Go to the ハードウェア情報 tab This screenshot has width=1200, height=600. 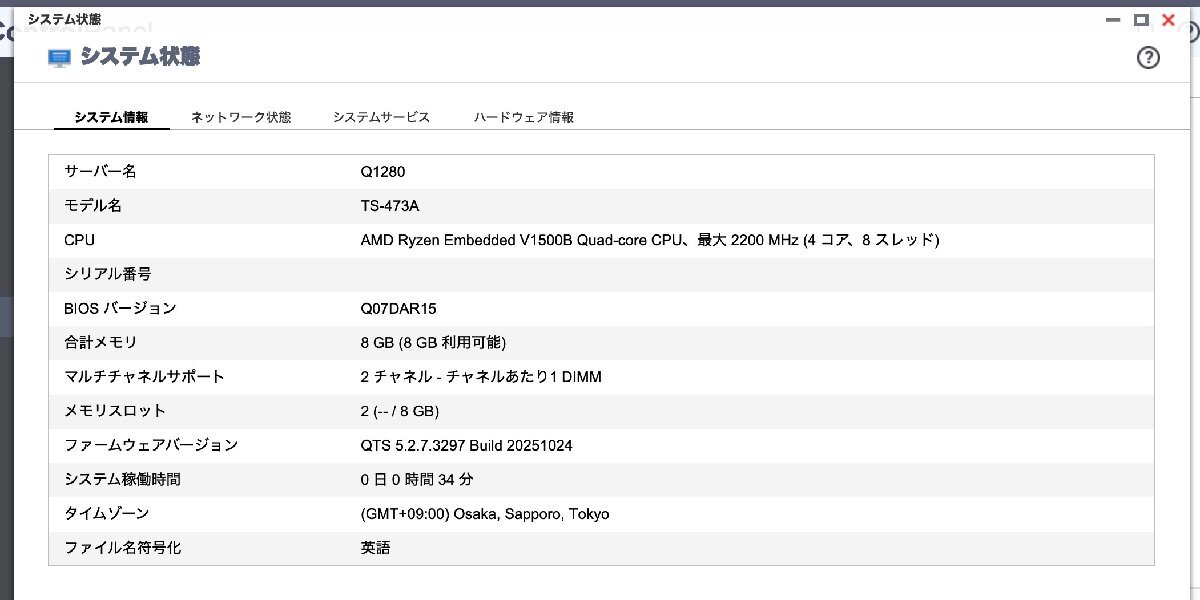(x=524, y=117)
